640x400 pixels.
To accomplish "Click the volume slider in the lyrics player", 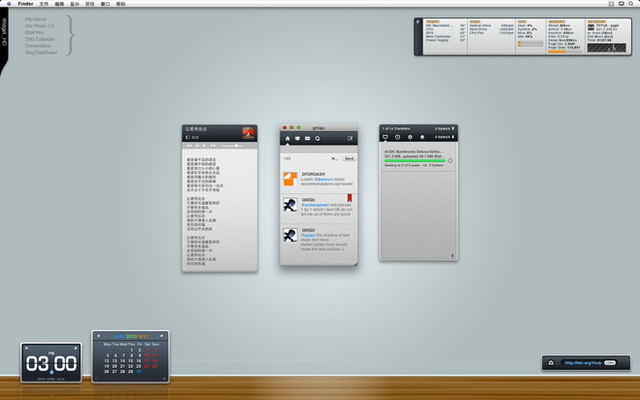I will 232,146.
